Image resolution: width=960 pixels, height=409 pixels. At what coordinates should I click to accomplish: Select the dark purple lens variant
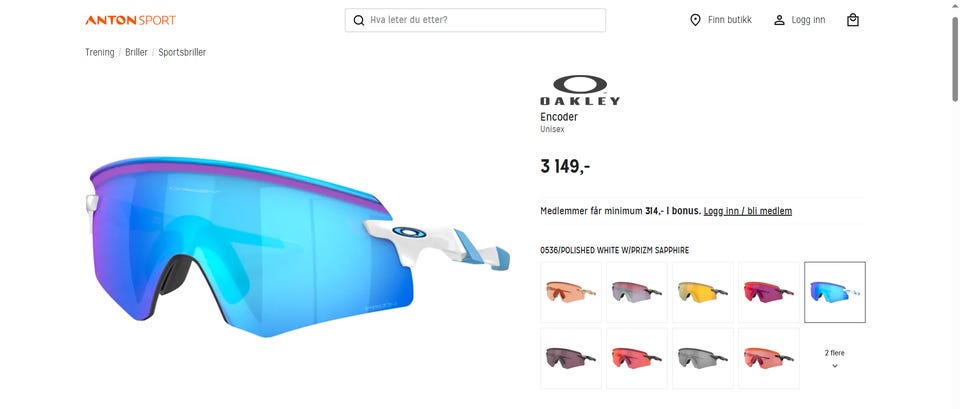571,358
